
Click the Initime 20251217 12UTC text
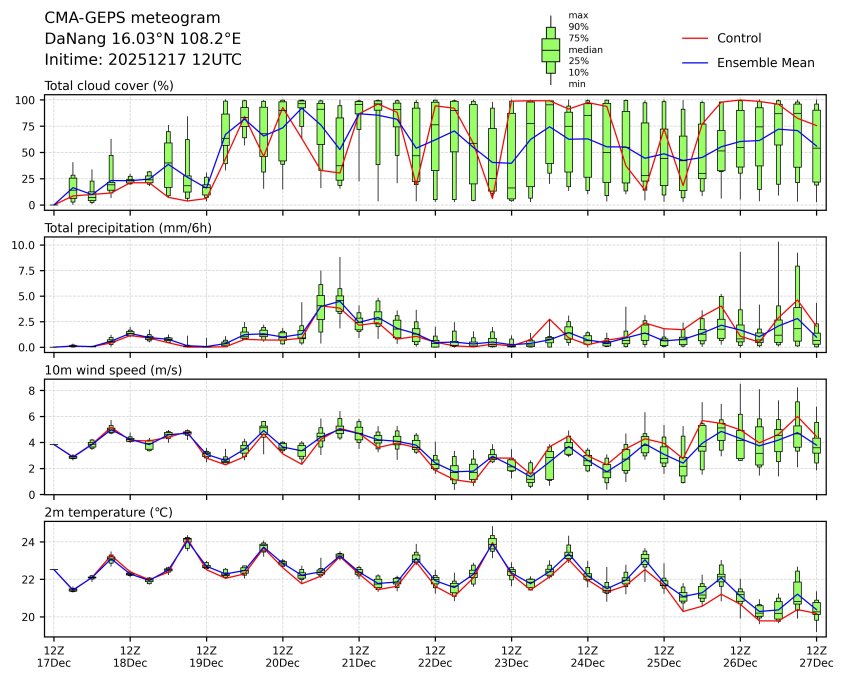(143, 59)
